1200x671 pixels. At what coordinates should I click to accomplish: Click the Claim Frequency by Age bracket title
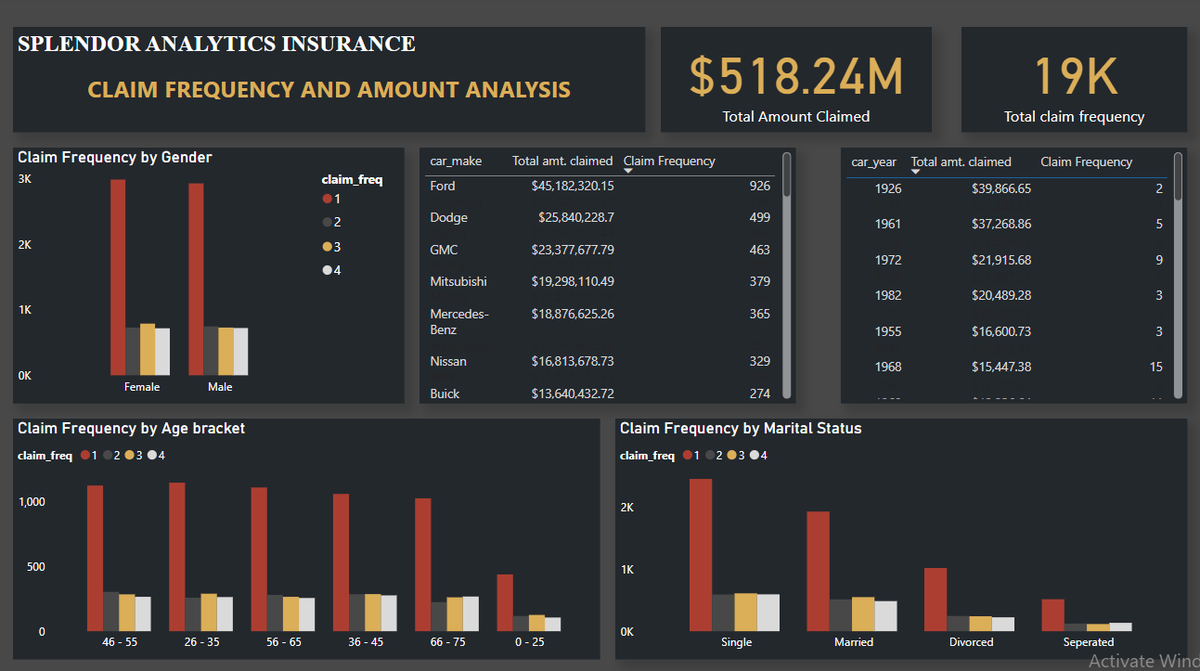click(x=131, y=429)
